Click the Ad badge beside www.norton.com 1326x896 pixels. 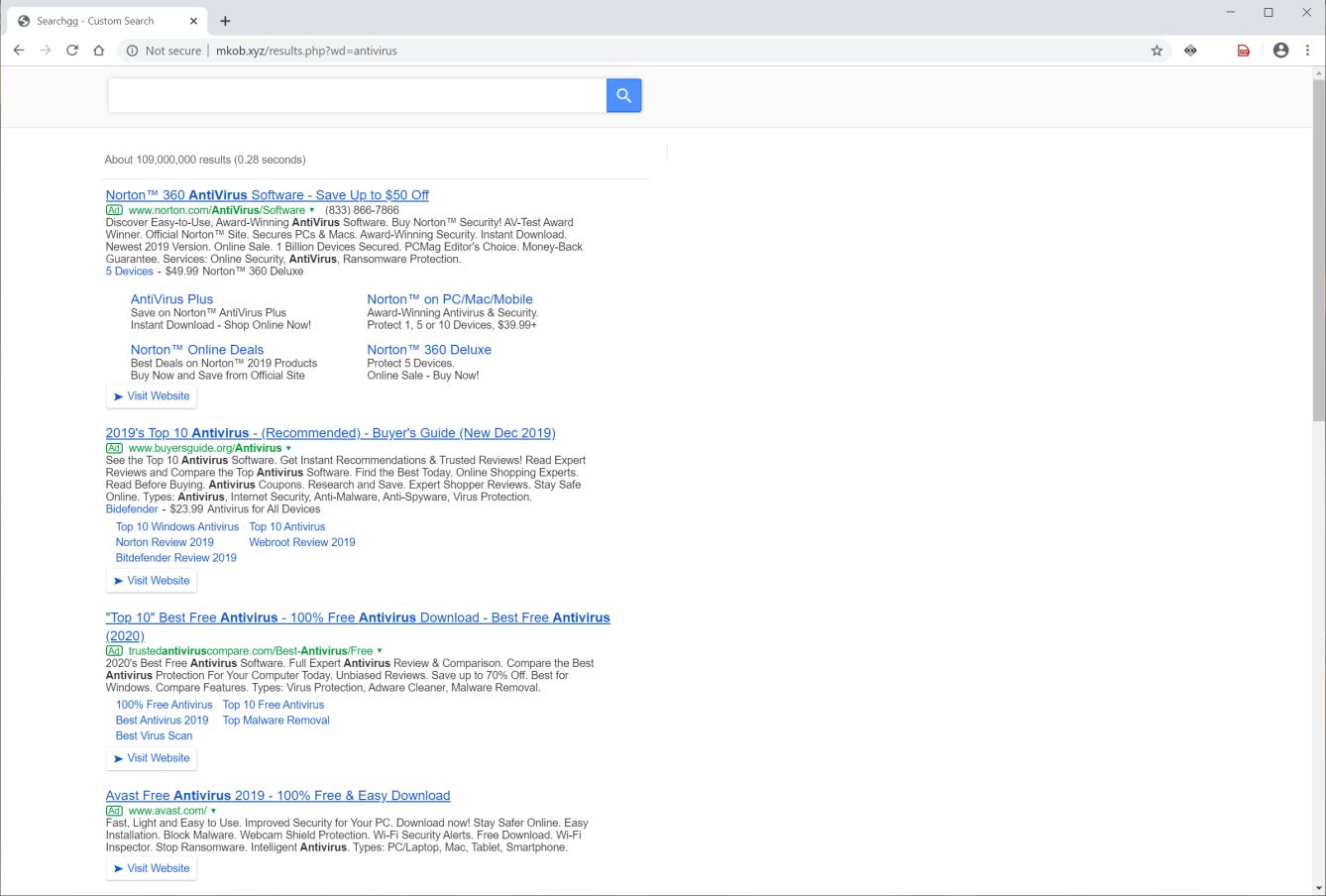pyautogui.click(x=114, y=210)
